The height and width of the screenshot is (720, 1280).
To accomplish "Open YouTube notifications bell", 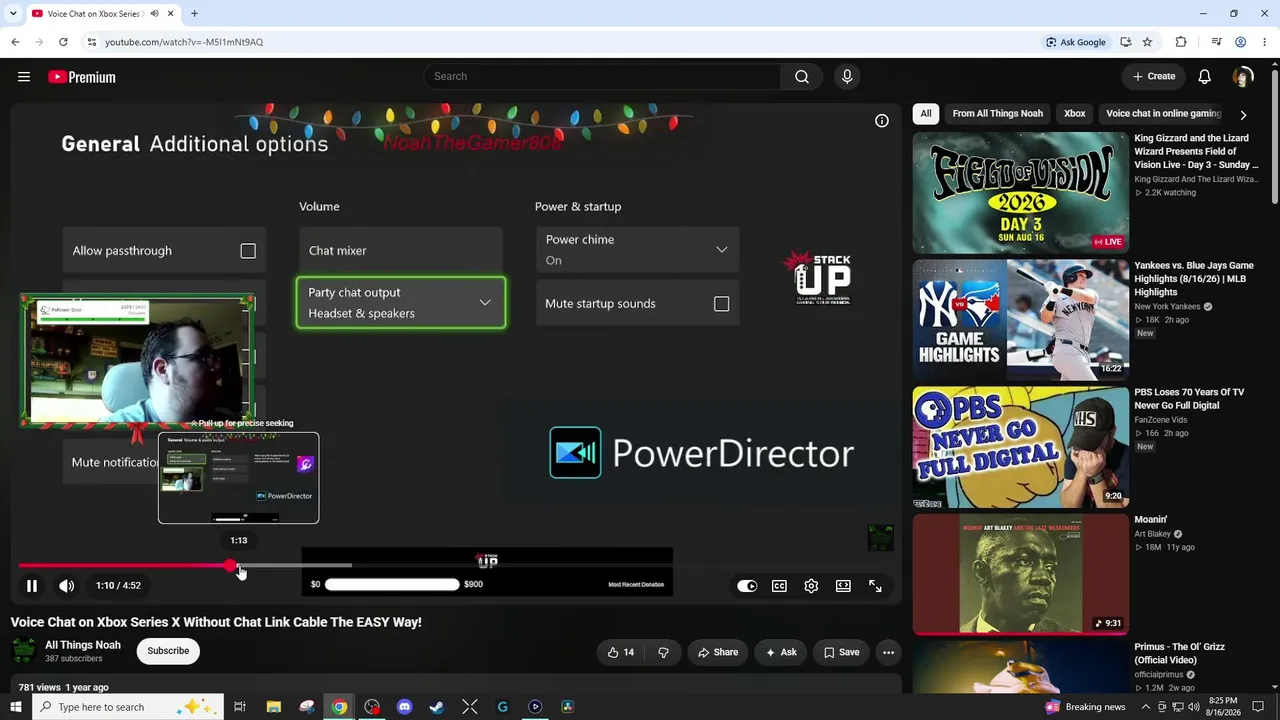I will click(1205, 77).
